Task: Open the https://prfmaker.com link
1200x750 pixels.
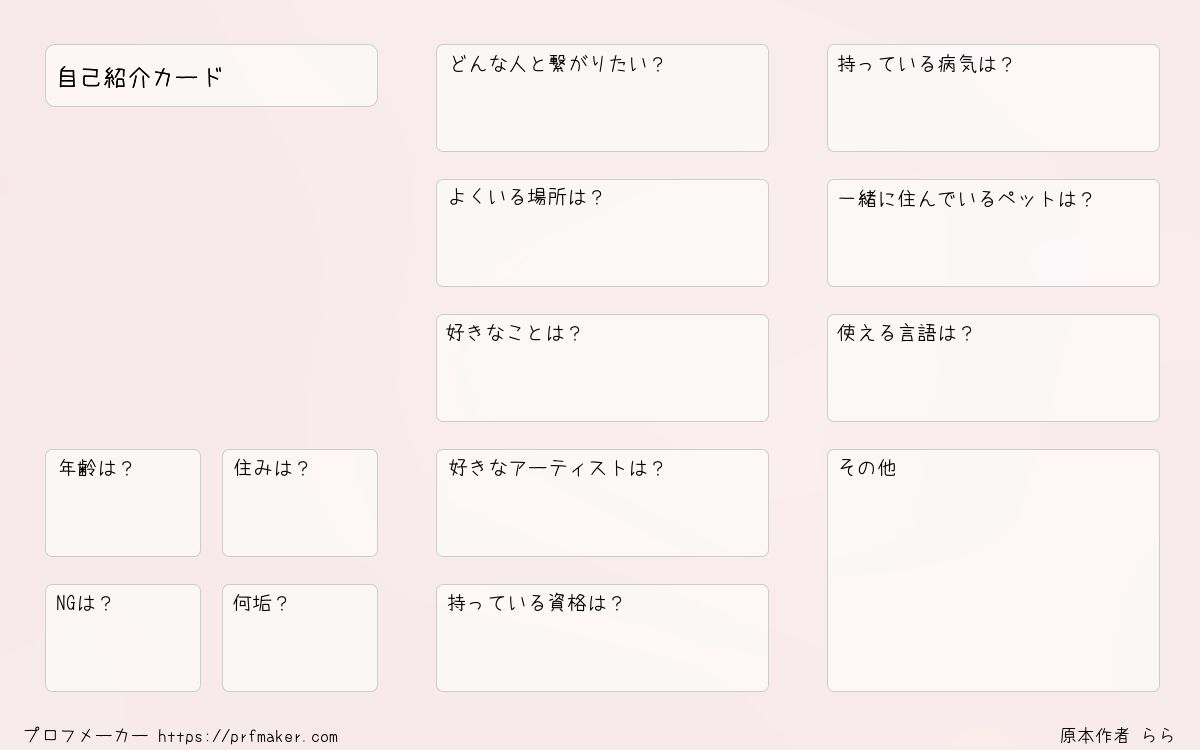Action: point(248,737)
